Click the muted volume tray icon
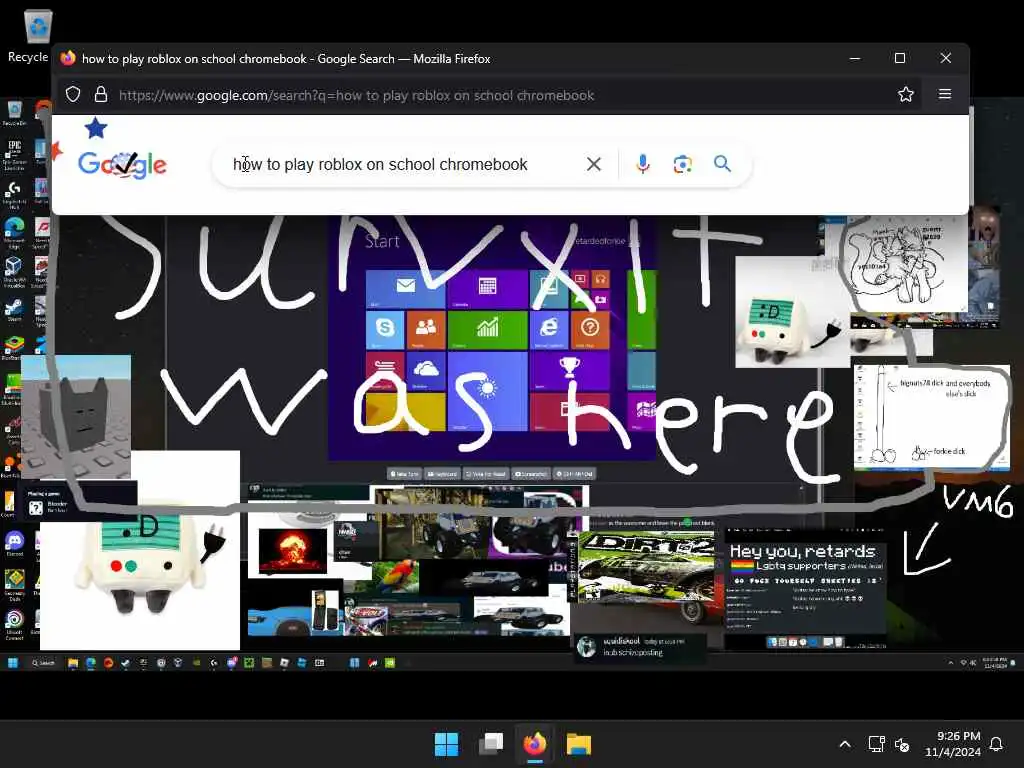1024x768 pixels. pos(902,744)
